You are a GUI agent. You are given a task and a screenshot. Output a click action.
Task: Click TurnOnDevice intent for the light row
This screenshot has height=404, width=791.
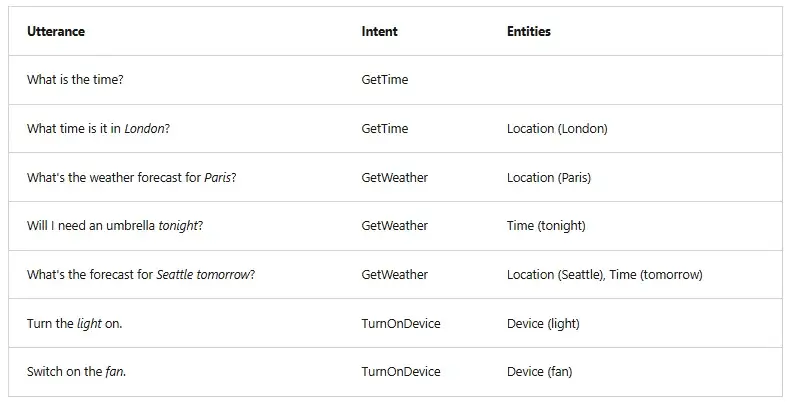[x=401, y=323]
